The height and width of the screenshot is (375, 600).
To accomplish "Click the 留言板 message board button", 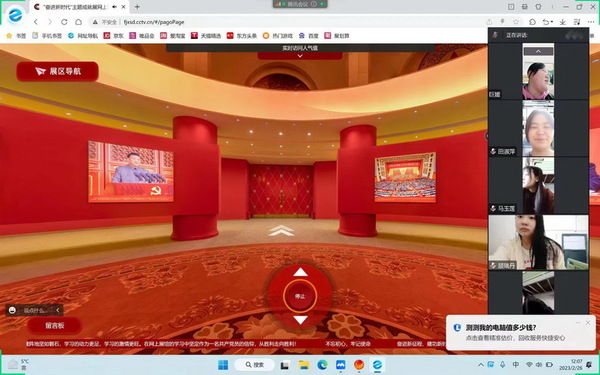I will 55,326.
